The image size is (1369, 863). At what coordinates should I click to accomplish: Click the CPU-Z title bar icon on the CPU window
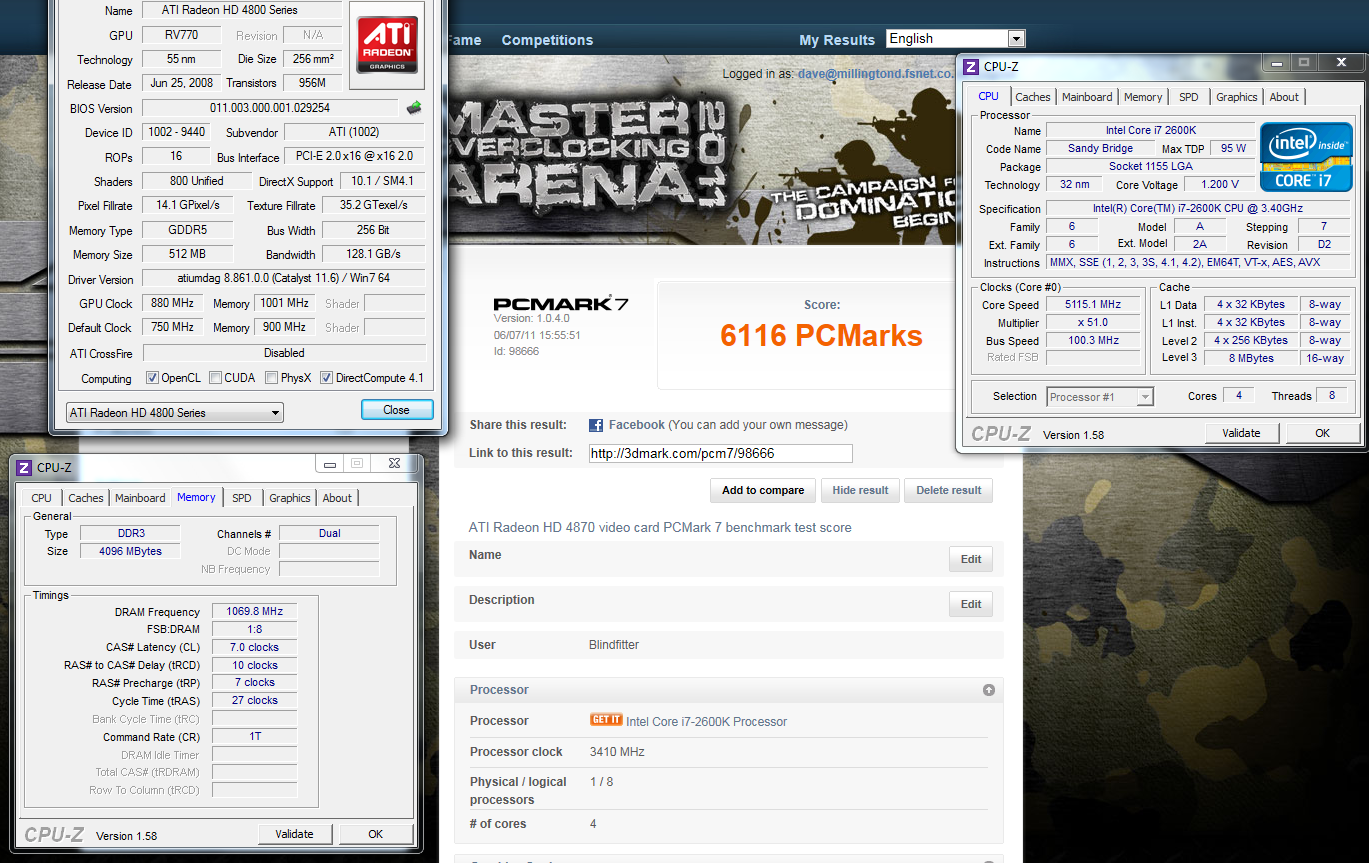(x=970, y=67)
